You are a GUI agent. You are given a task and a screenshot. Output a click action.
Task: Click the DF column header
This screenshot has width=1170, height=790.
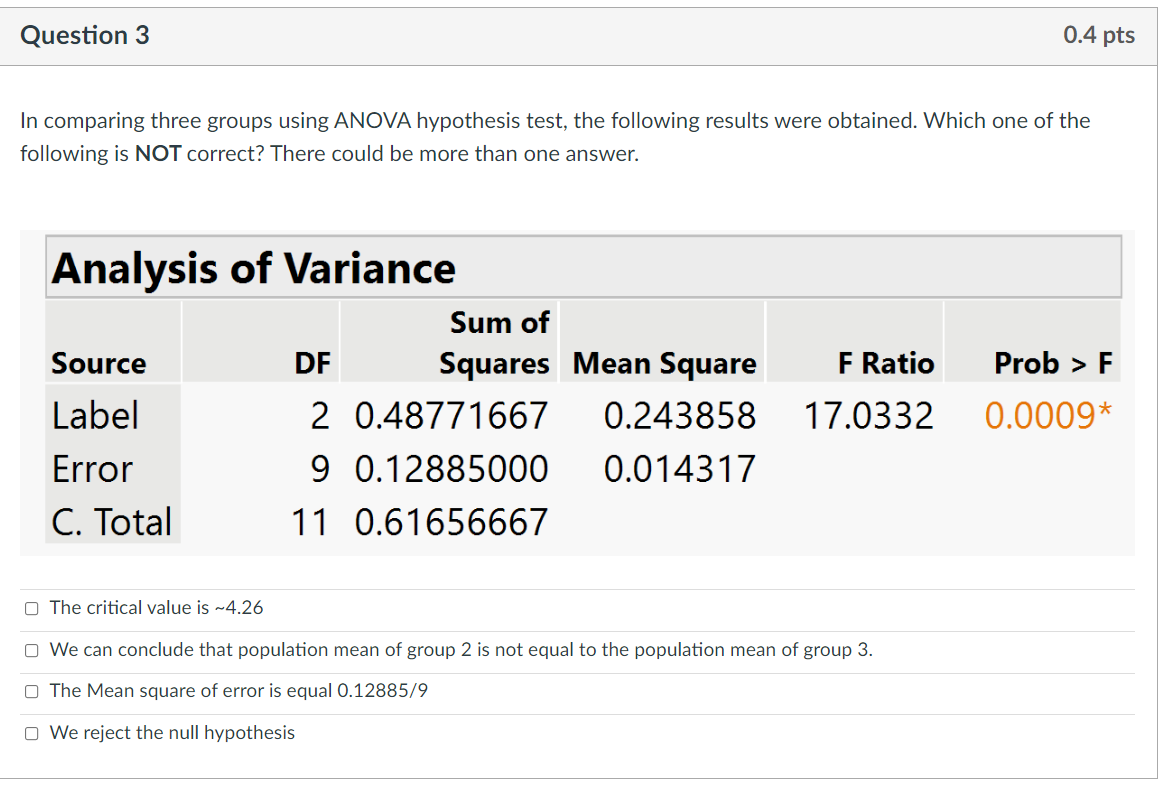[x=314, y=363]
